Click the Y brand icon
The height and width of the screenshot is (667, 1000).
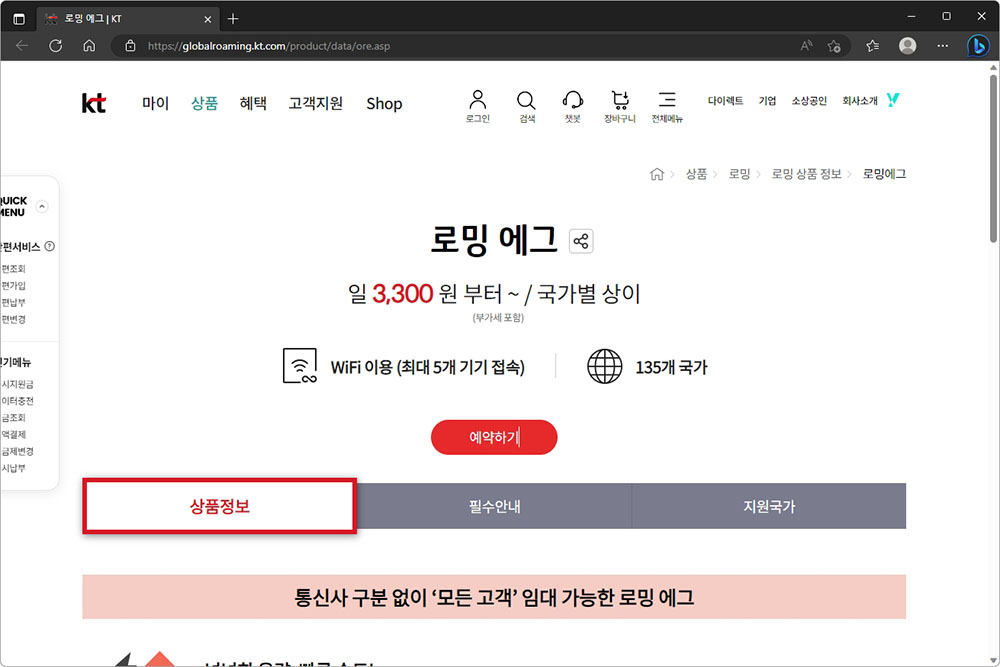[893, 99]
